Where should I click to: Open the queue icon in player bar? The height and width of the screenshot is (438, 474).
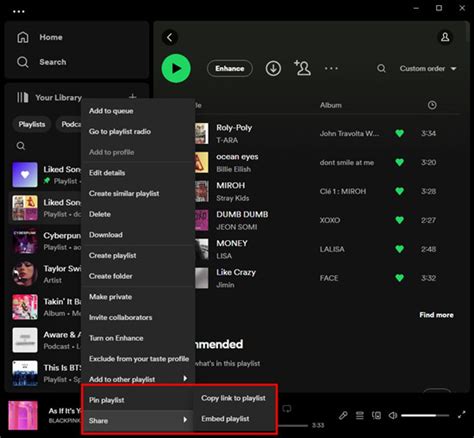(x=360, y=415)
